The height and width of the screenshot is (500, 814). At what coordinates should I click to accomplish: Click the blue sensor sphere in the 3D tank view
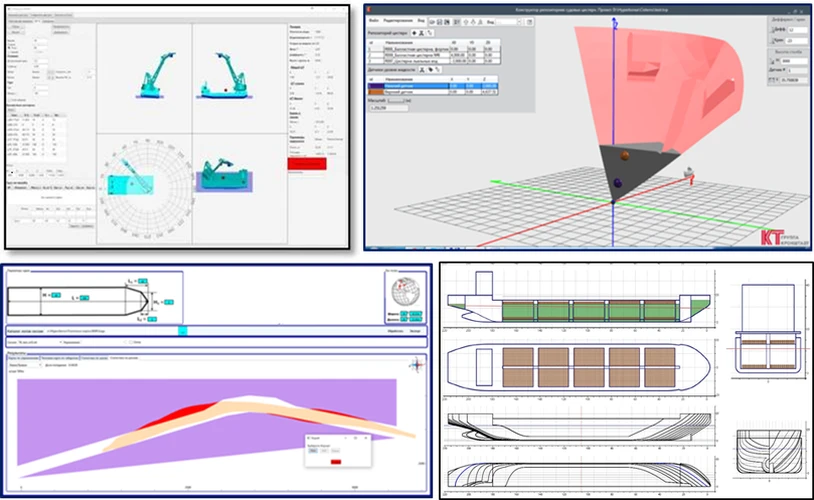click(617, 182)
